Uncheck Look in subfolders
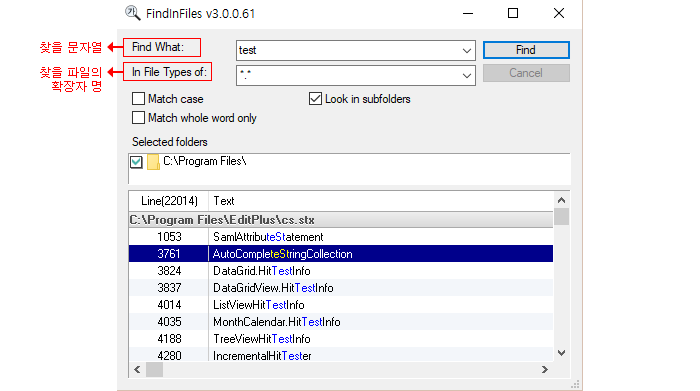700x391 pixels. point(315,99)
